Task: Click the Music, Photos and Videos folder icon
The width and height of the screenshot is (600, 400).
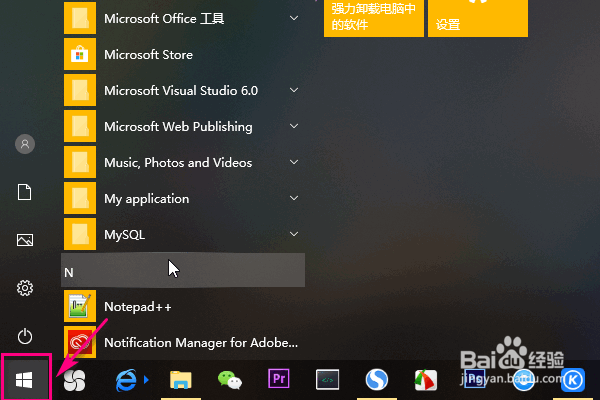Action: click(x=80, y=162)
